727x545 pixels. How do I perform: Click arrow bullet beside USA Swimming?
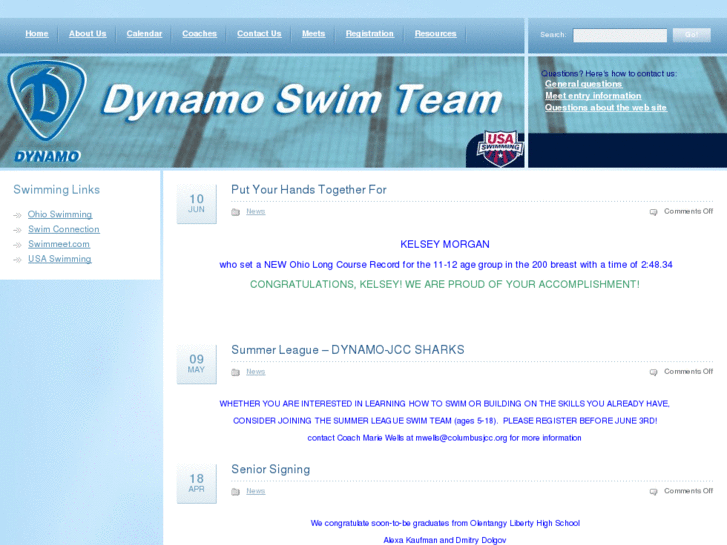click(x=18, y=260)
